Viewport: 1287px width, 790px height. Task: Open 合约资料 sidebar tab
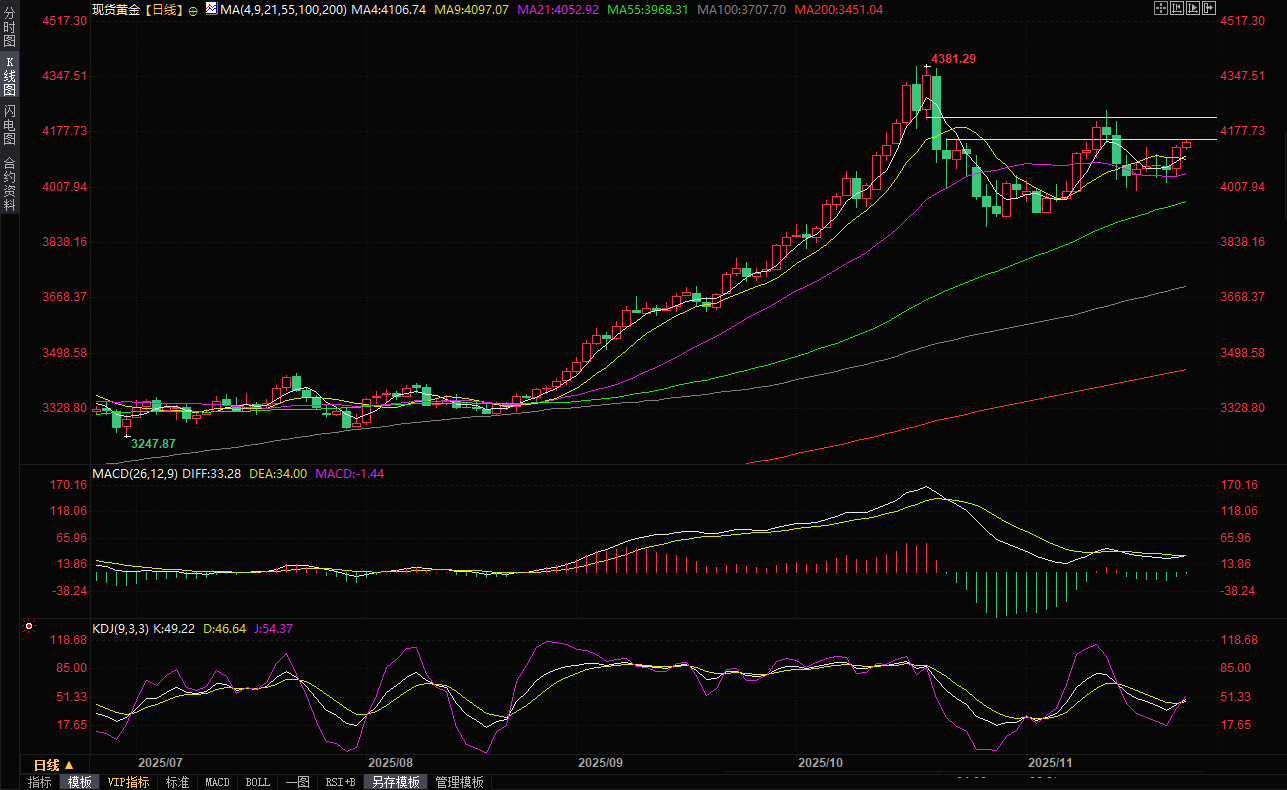point(9,184)
